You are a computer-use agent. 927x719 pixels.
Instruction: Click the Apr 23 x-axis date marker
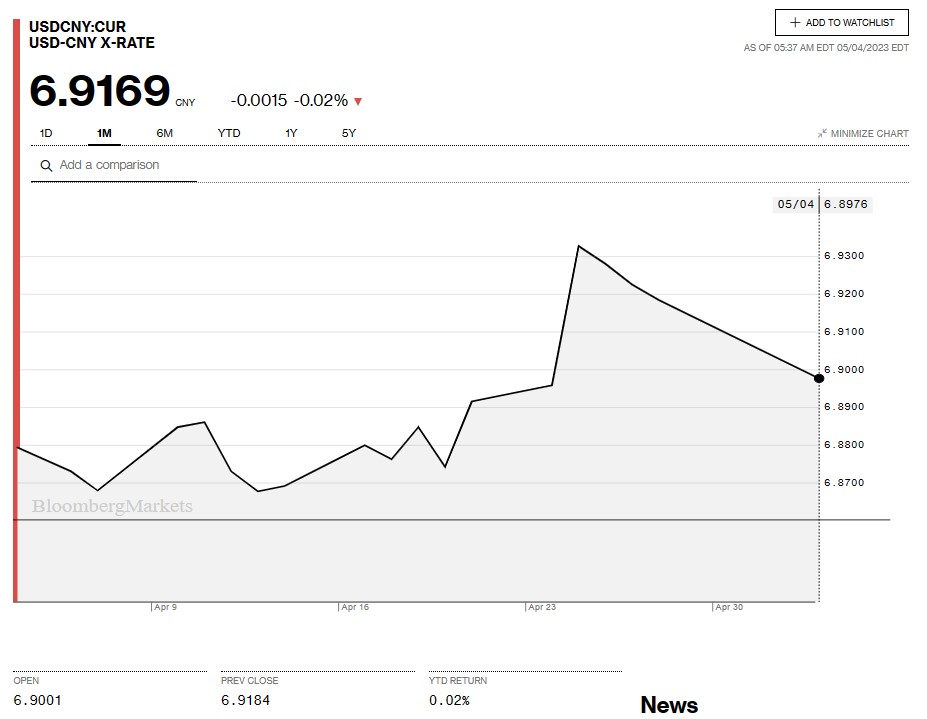click(x=542, y=607)
